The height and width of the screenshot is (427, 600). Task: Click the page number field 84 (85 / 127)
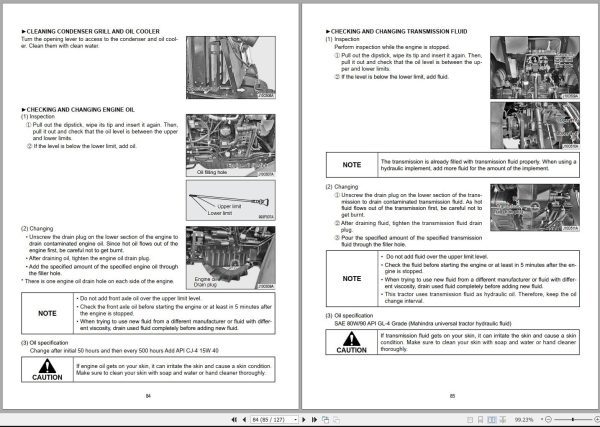272,420
